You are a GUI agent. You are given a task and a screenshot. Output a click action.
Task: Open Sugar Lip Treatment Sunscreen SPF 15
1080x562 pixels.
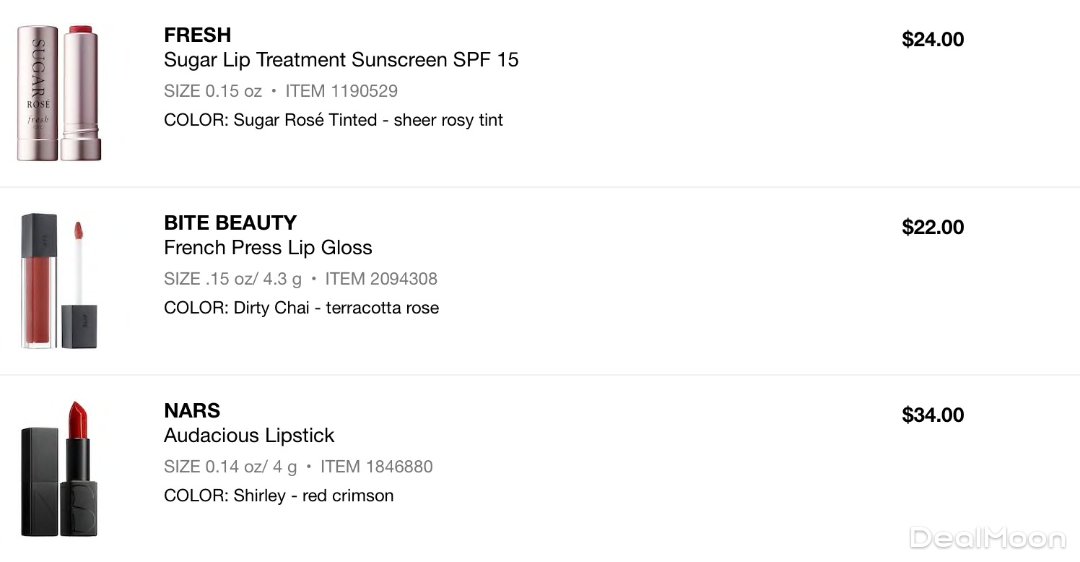(341, 60)
